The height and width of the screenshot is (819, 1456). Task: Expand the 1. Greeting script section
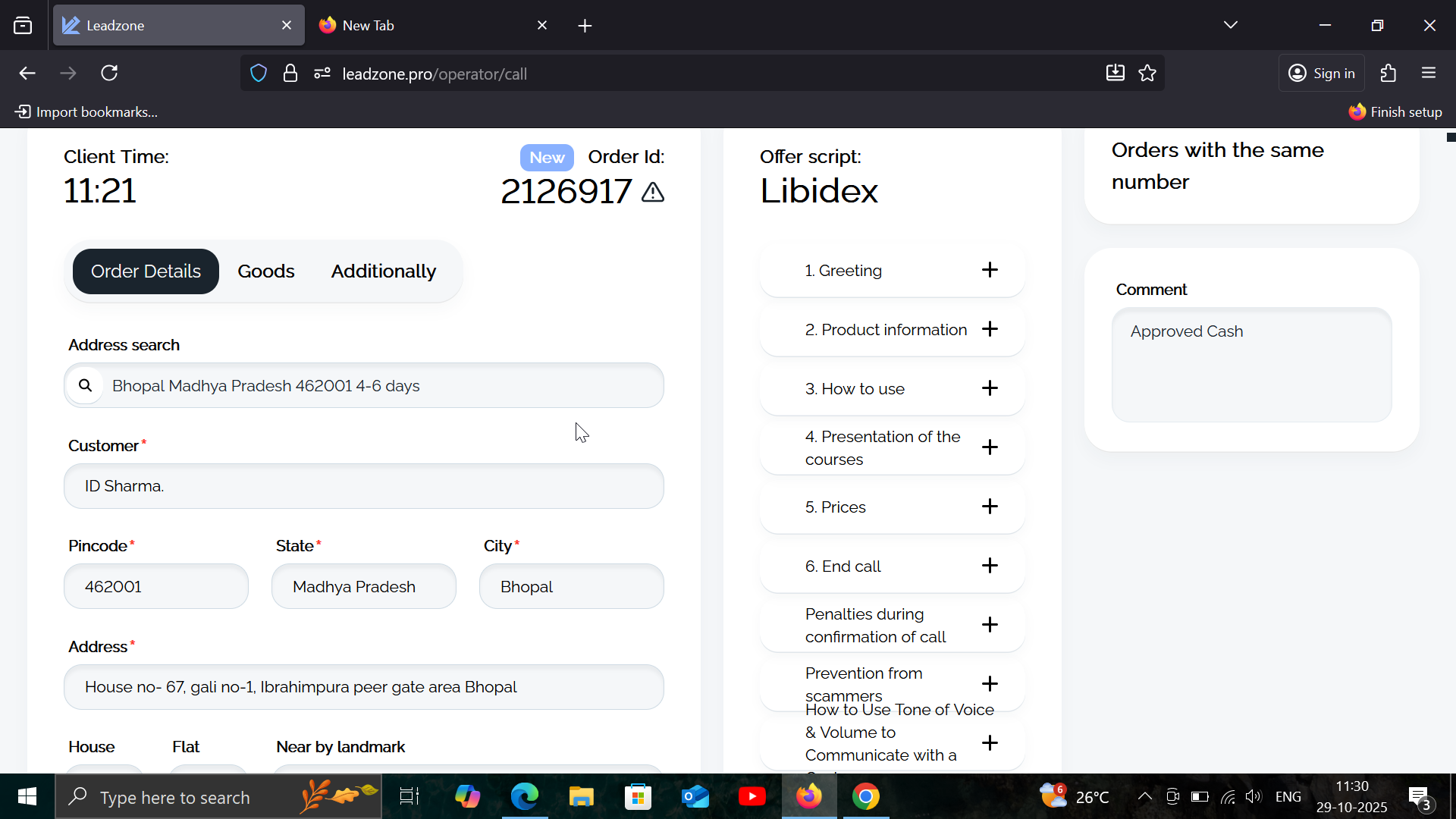(989, 270)
